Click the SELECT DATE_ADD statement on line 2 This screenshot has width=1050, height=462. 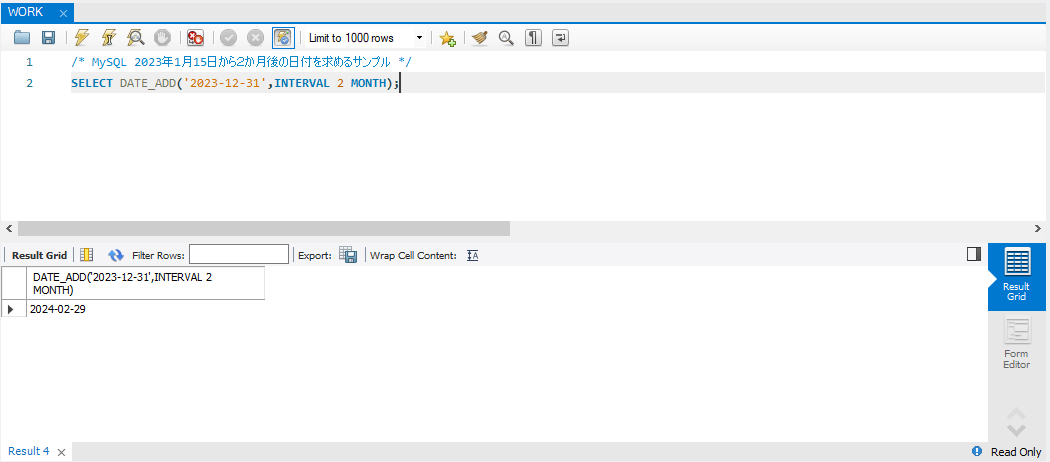click(234, 83)
